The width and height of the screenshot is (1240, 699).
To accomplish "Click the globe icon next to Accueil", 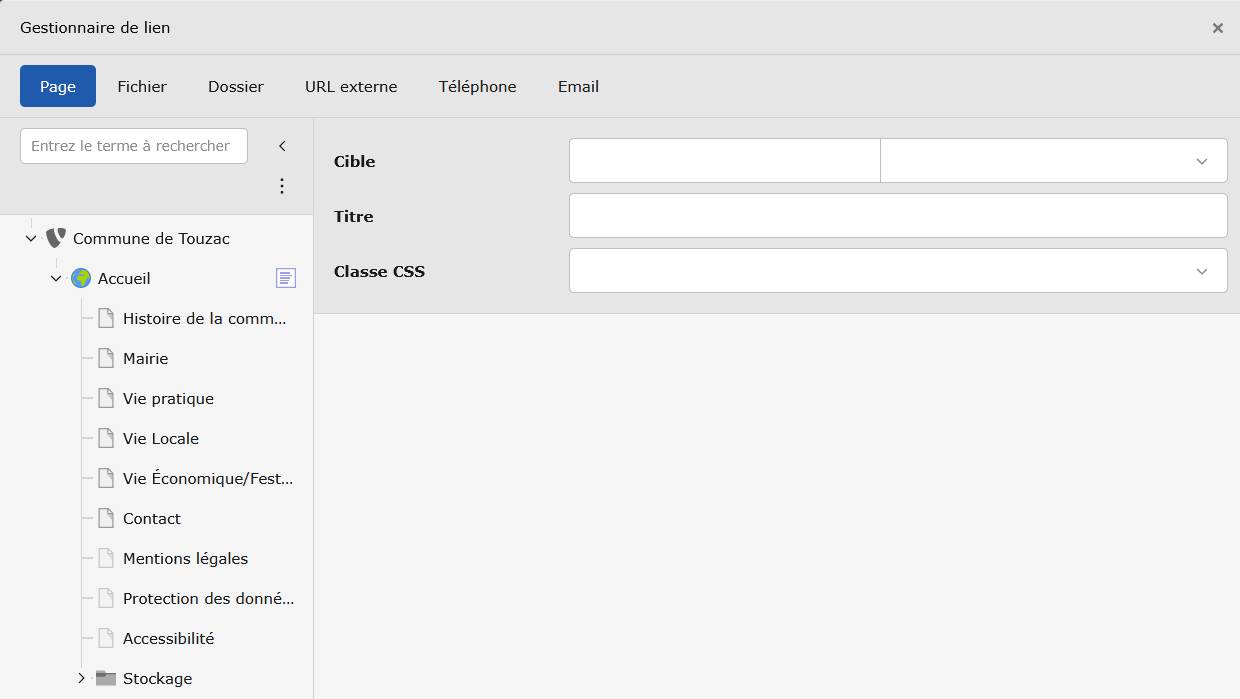I will (x=81, y=278).
